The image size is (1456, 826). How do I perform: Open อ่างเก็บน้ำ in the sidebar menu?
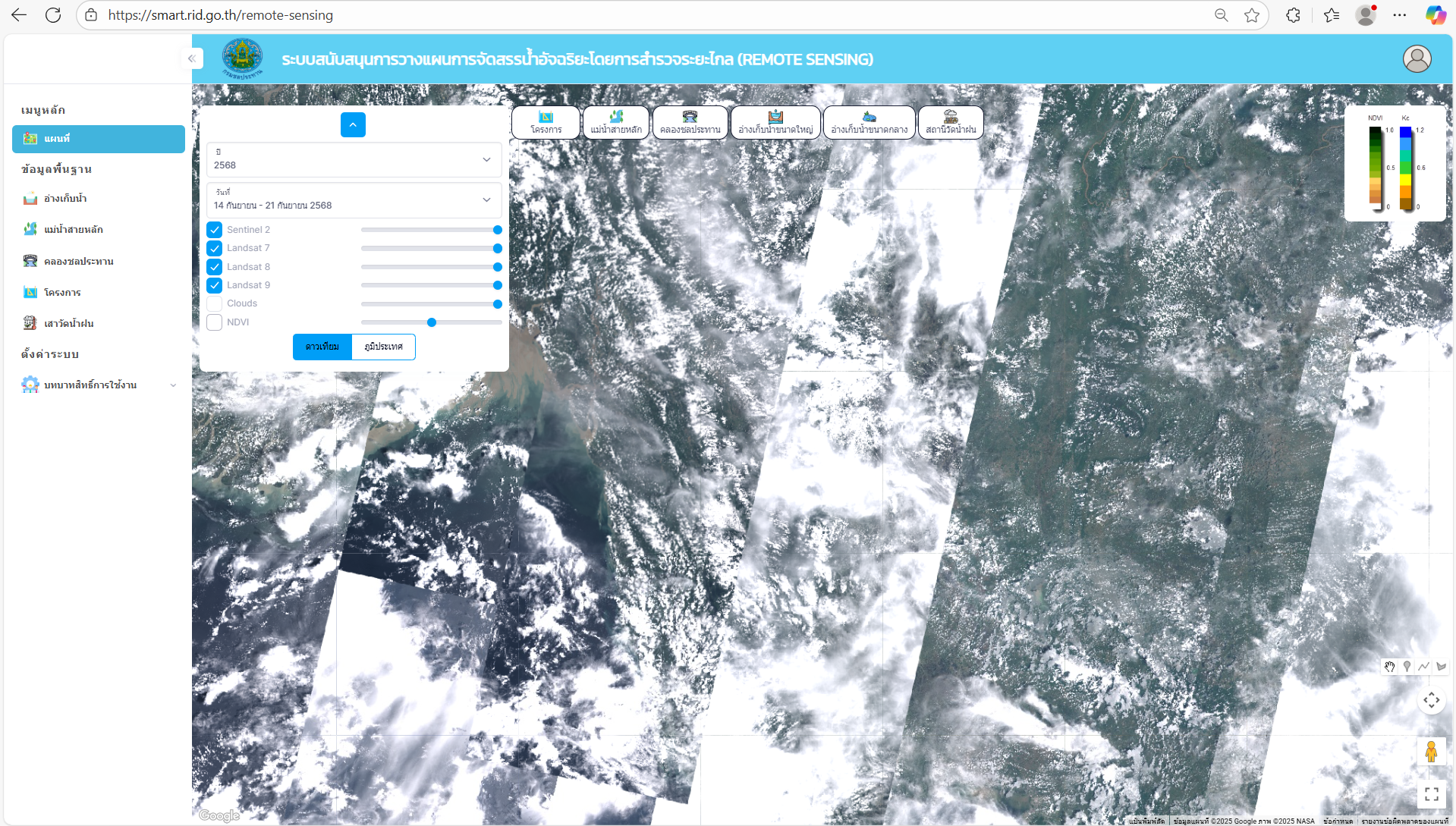[x=65, y=199]
